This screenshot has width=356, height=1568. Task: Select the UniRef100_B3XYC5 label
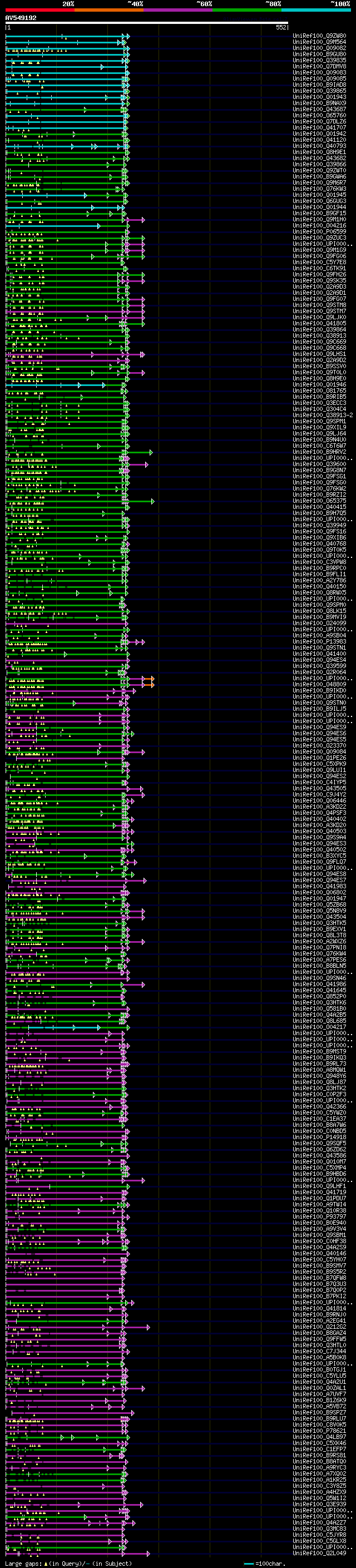coord(319,856)
